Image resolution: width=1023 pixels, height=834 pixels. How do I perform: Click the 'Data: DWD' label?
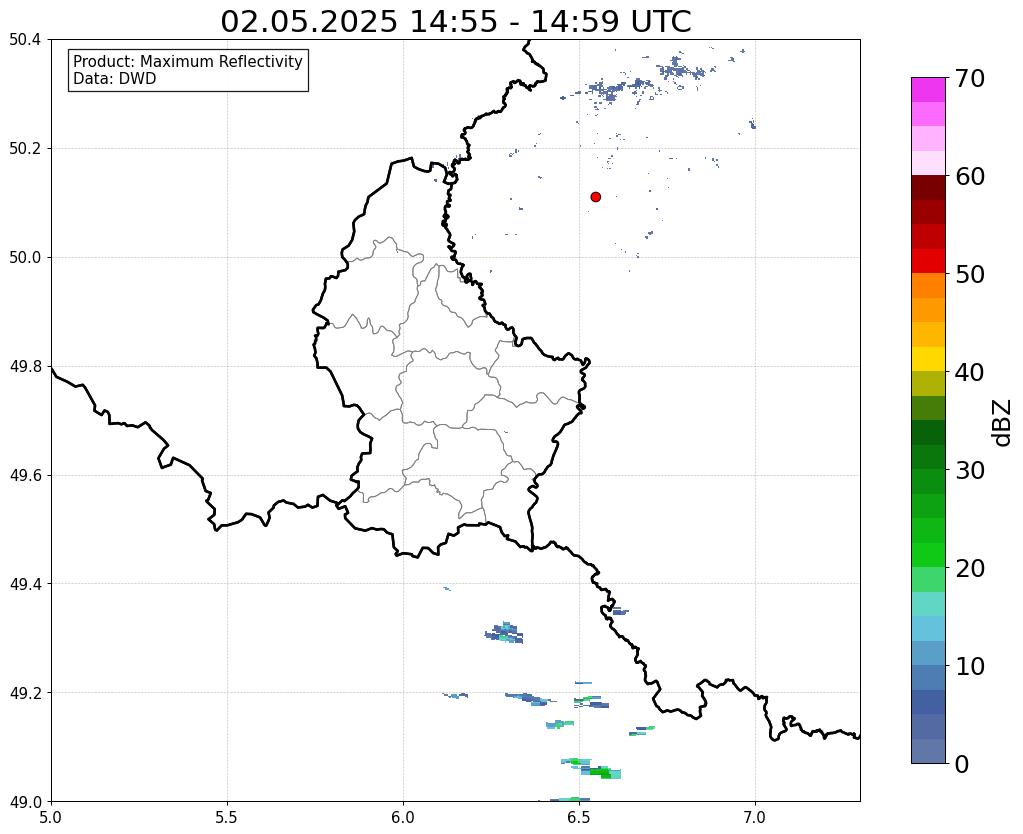[x=115, y=79]
